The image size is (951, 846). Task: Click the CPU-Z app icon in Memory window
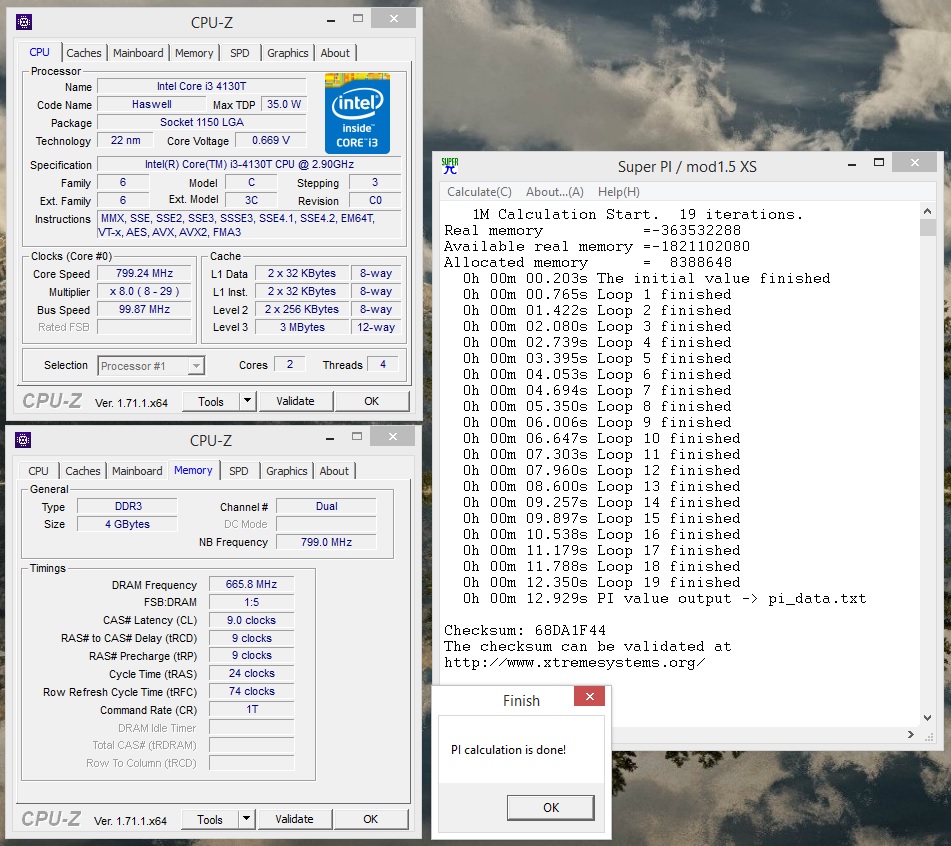point(23,440)
